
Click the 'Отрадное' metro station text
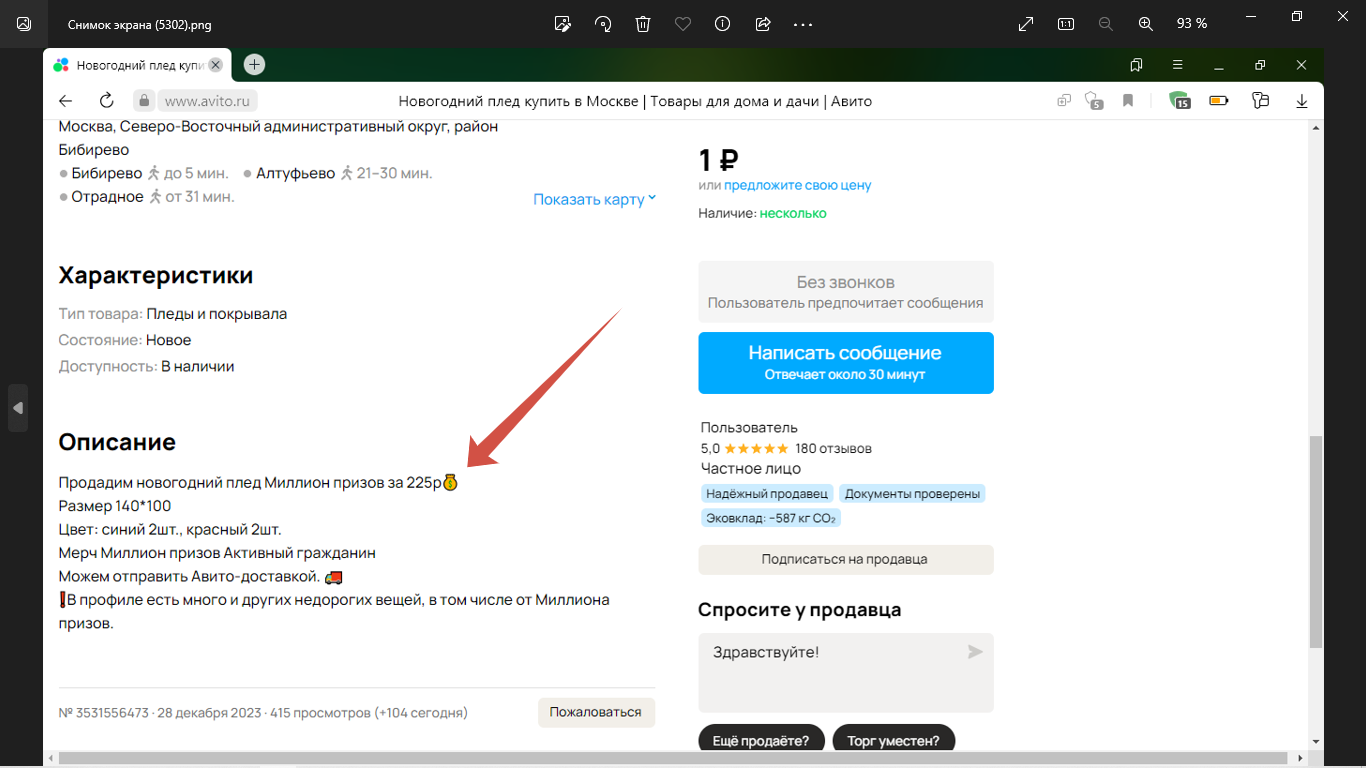pyautogui.click(x=107, y=197)
